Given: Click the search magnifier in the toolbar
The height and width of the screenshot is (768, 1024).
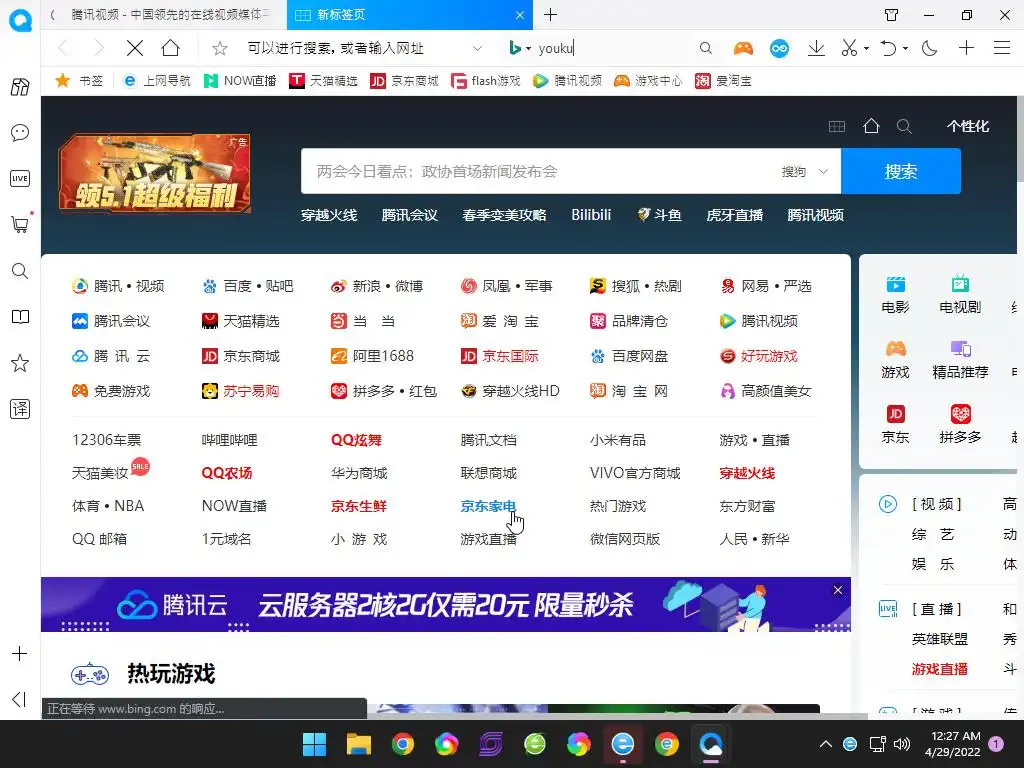Looking at the screenshot, I should [x=705, y=48].
